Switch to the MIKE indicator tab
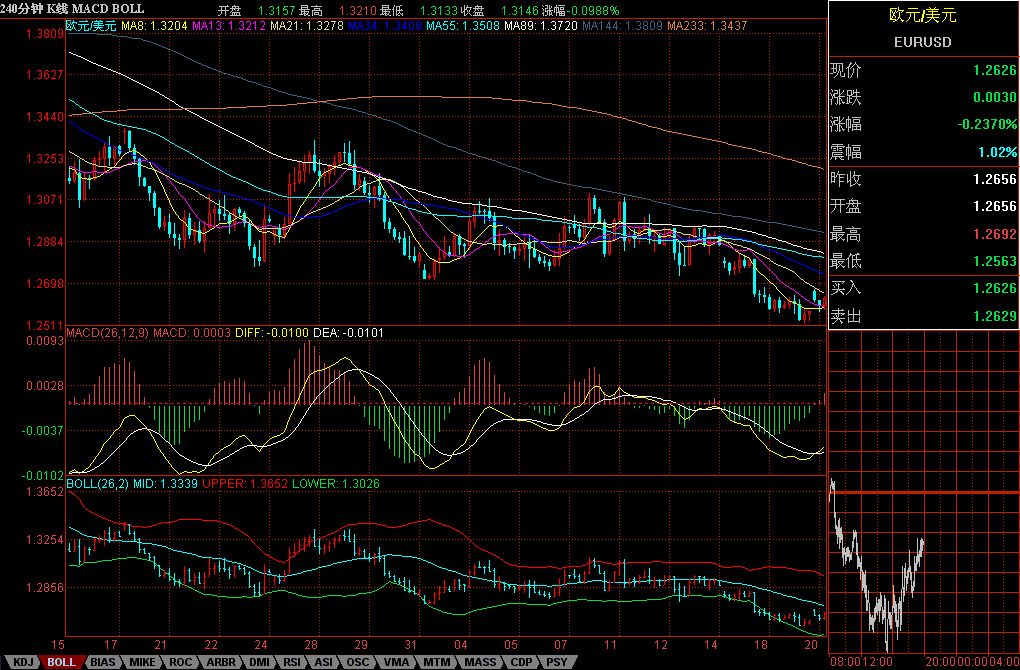Screen dimensions: 1020x670 pyautogui.click(x=142, y=662)
